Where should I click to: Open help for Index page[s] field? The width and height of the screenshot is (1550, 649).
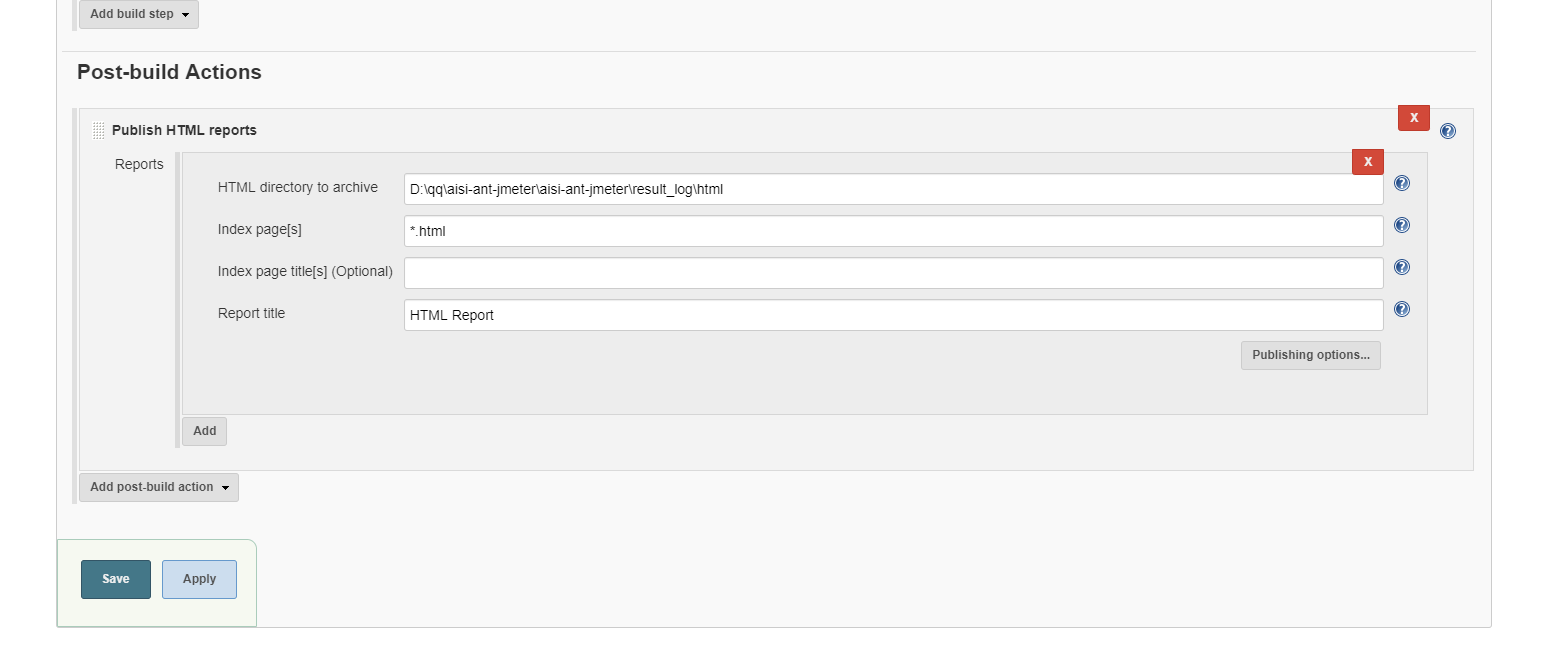point(1401,225)
